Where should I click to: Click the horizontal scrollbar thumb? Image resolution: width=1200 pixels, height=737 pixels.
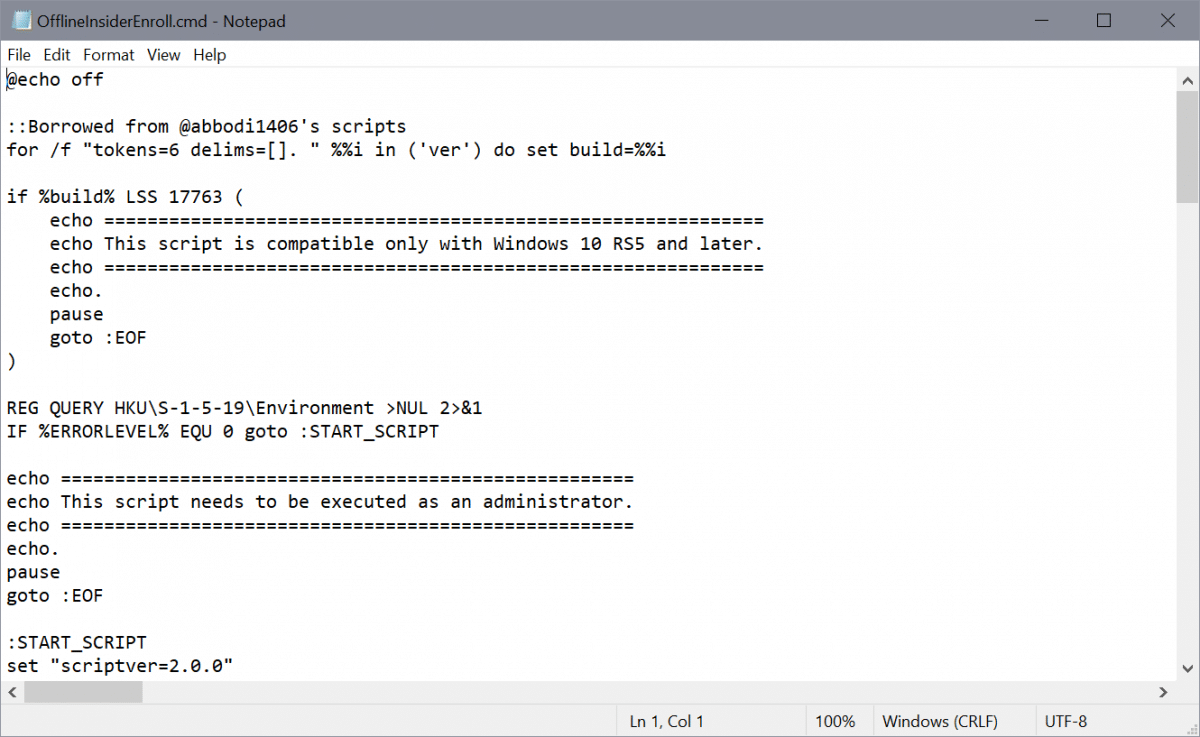click(84, 692)
